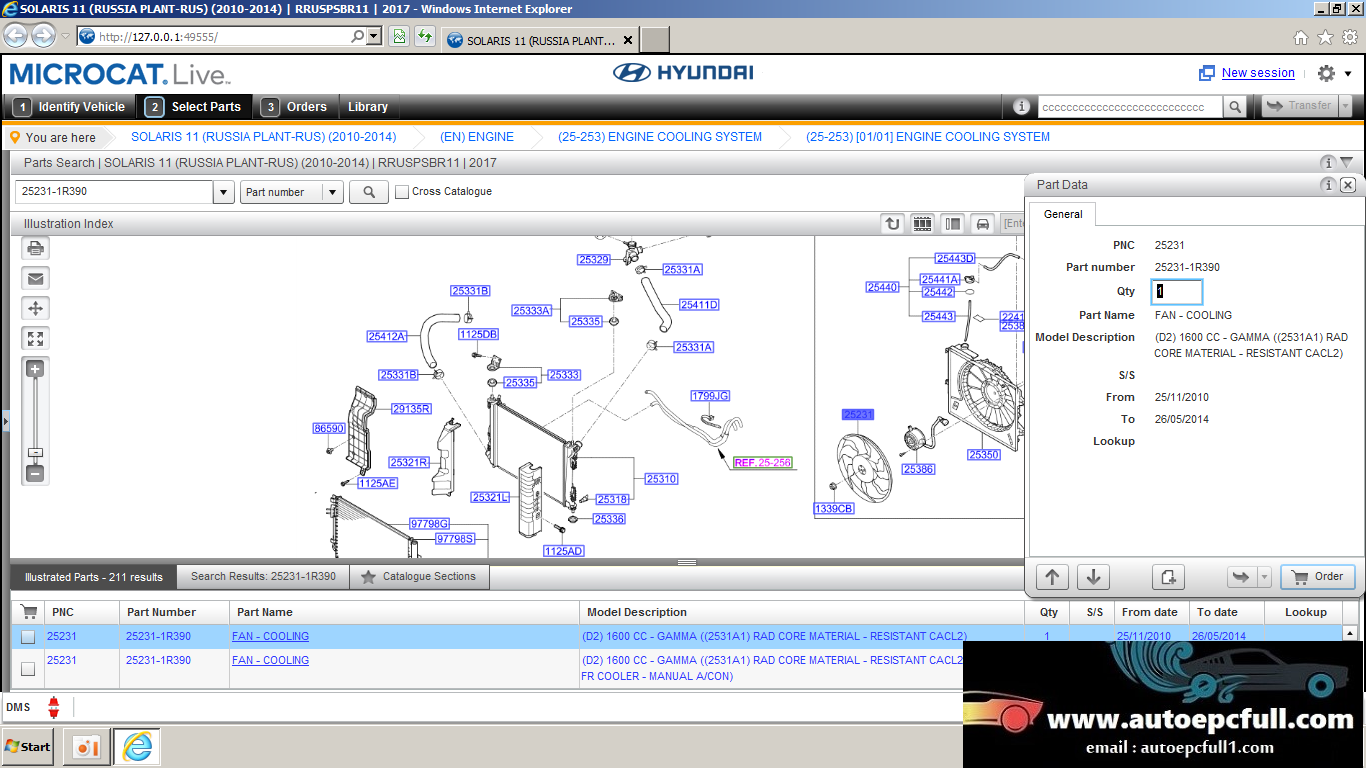Image resolution: width=1366 pixels, height=768 pixels.
Task: Click the search magnifier next to Part number
Action: tap(369, 192)
